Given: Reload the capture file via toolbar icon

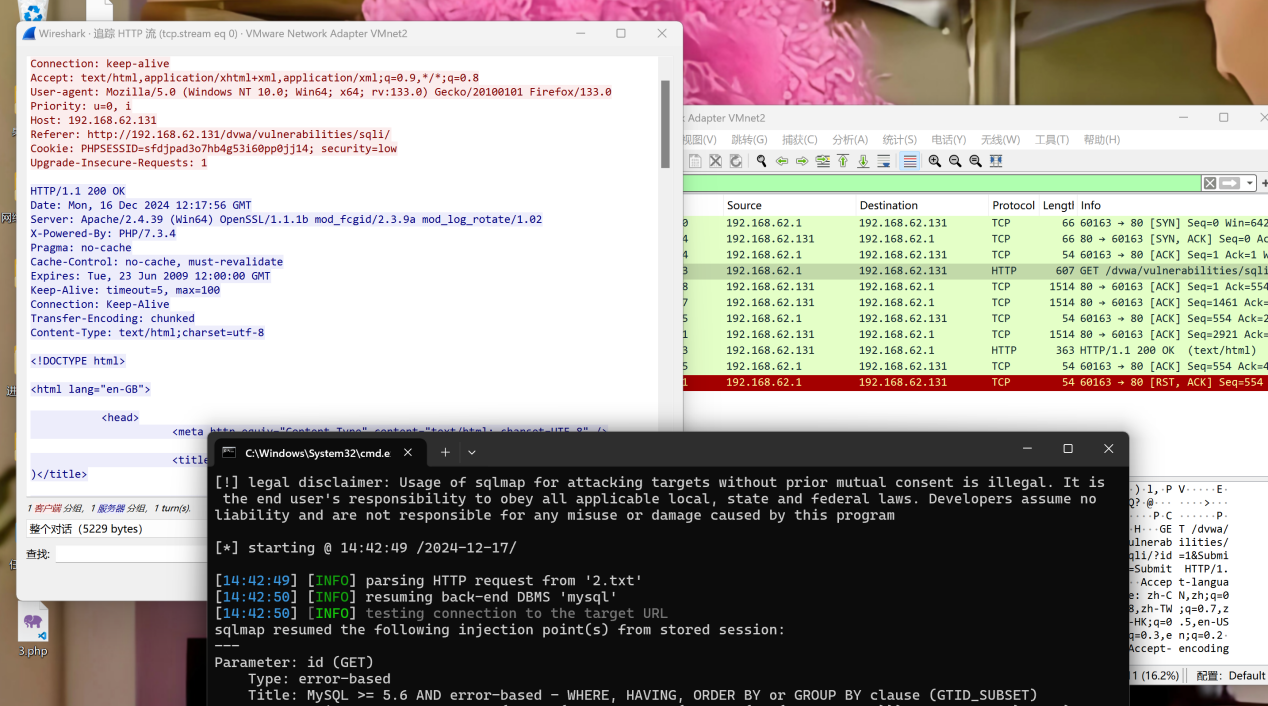Looking at the screenshot, I should click(x=736, y=161).
